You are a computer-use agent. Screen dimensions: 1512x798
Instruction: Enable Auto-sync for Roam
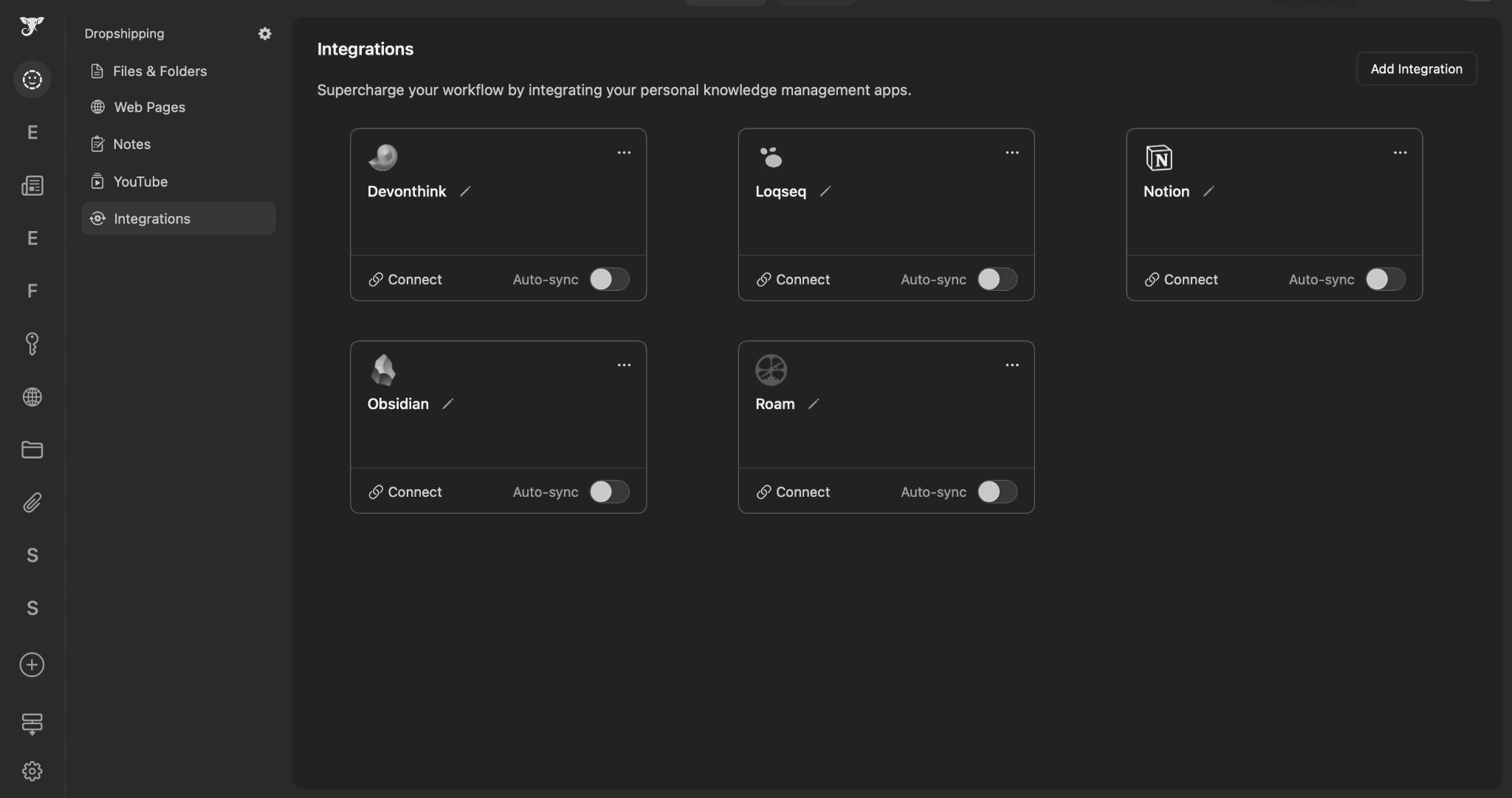997,492
